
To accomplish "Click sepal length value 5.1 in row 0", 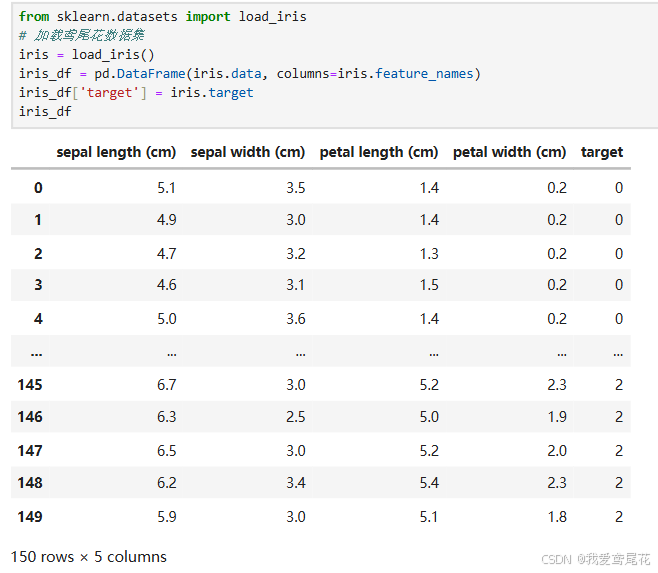I will click(x=167, y=188).
